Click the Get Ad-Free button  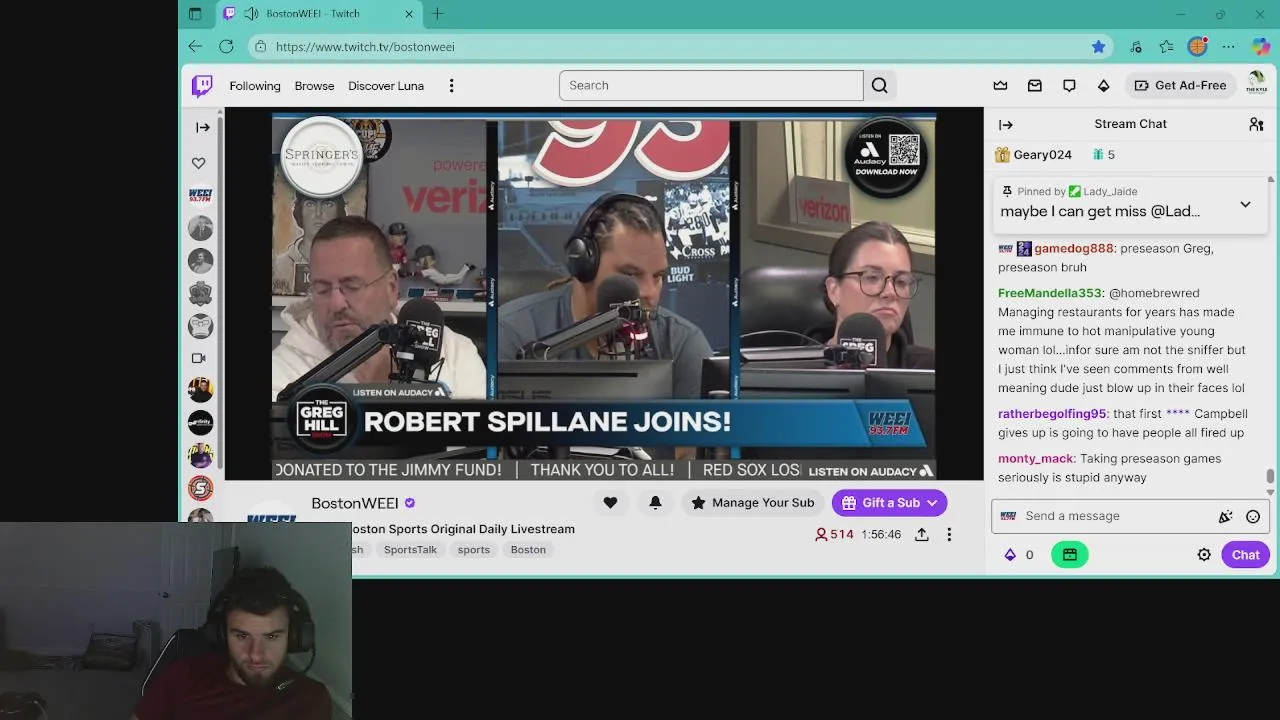coord(1180,85)
